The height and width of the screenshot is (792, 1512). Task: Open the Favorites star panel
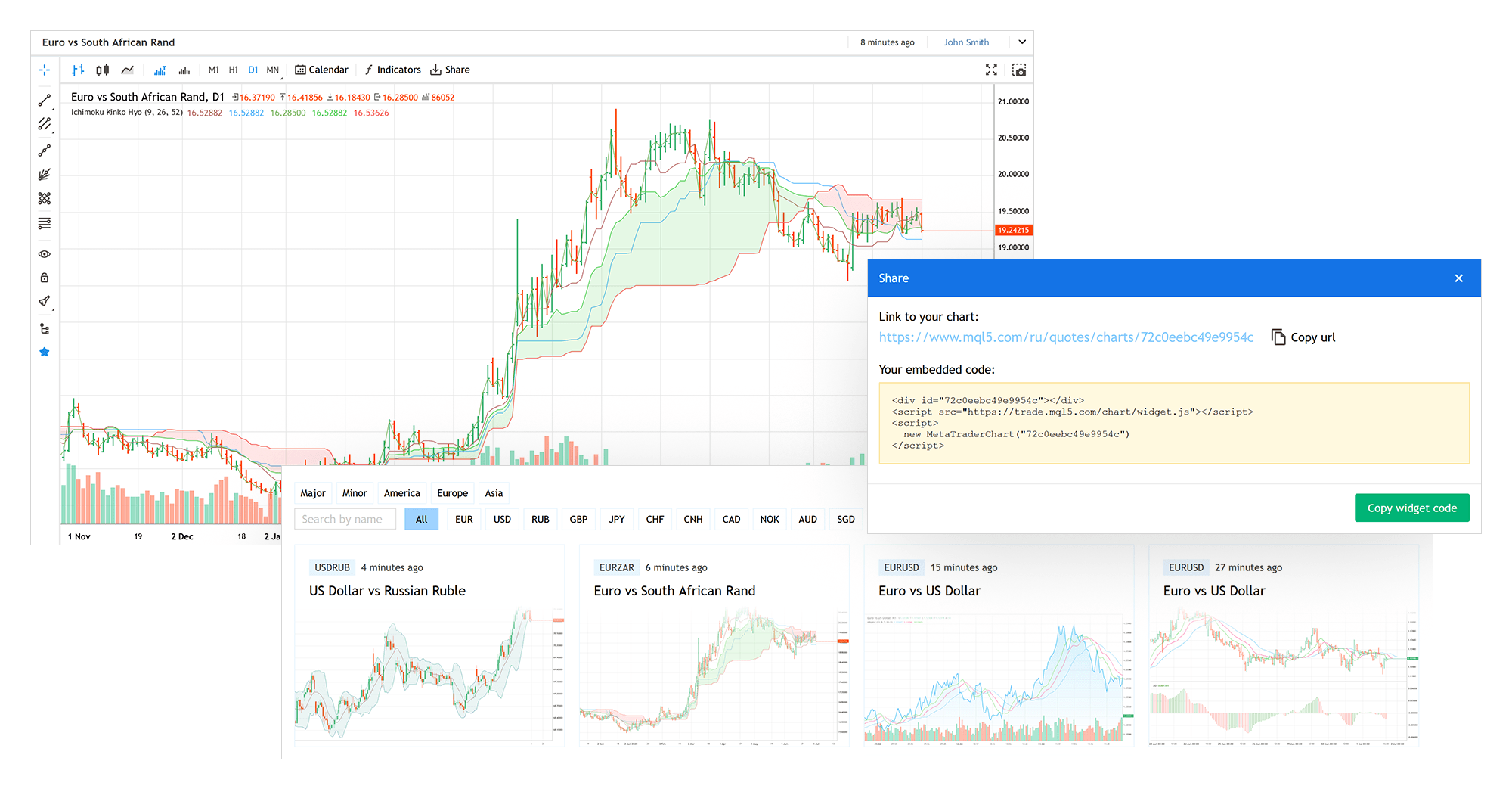[x=45, y=352]
